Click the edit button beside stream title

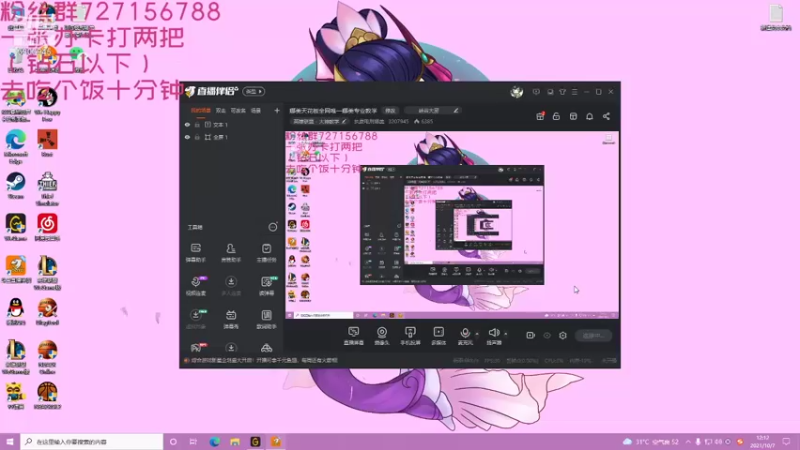(x=390, y=110)
